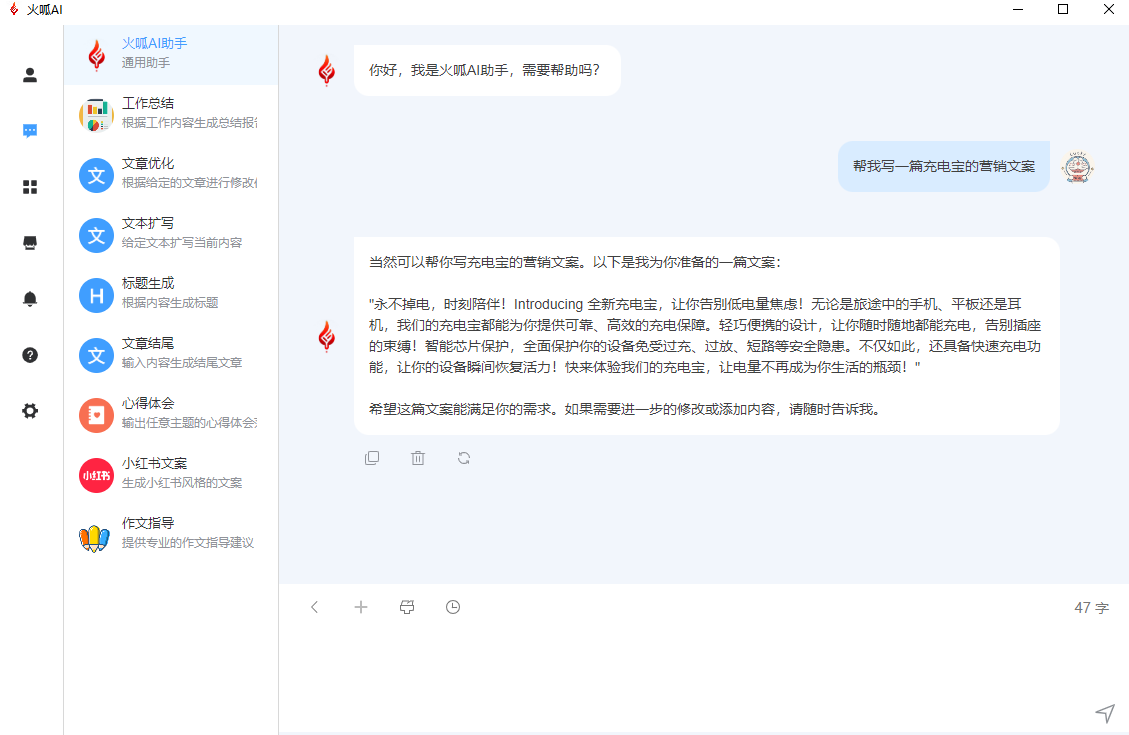Delete the AI response message
The height and width of the screenshot is (735, 1129).
click(x=418, y=458)
